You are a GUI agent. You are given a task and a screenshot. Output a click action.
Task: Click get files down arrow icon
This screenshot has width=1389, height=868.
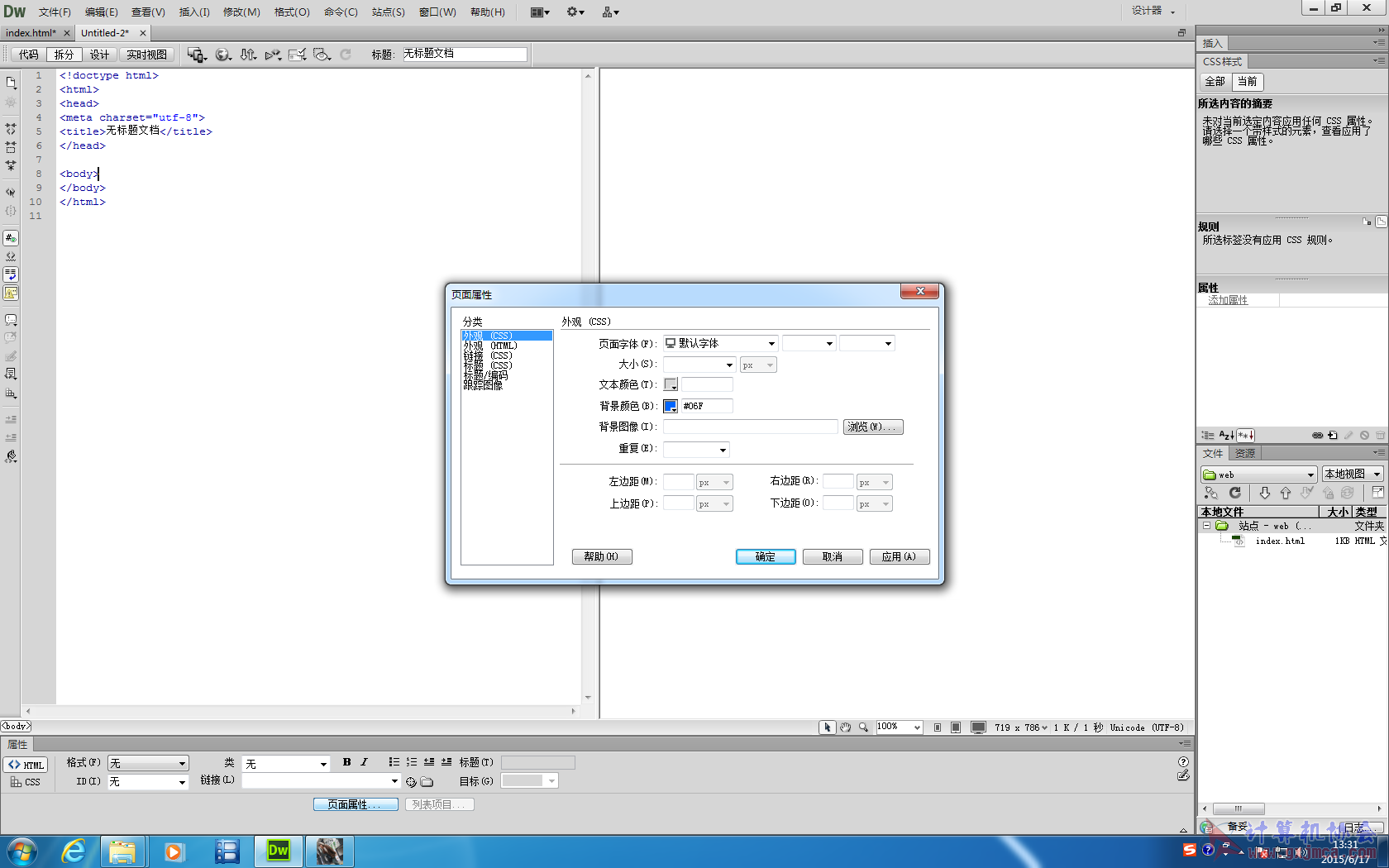[x=1264, y=493]
